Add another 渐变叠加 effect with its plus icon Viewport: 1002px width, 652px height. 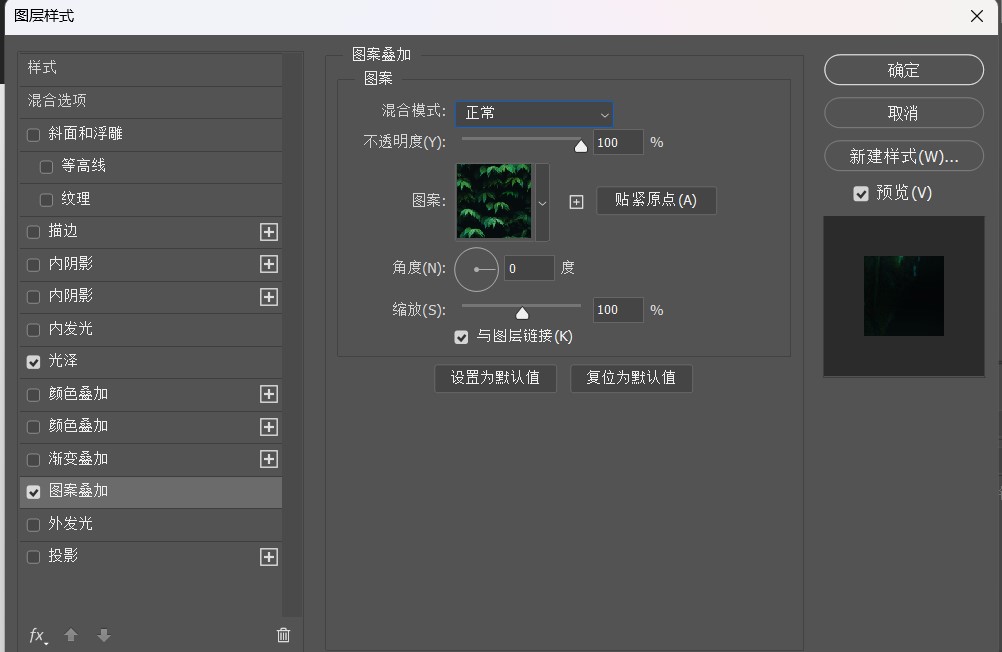tap(268, 459)
